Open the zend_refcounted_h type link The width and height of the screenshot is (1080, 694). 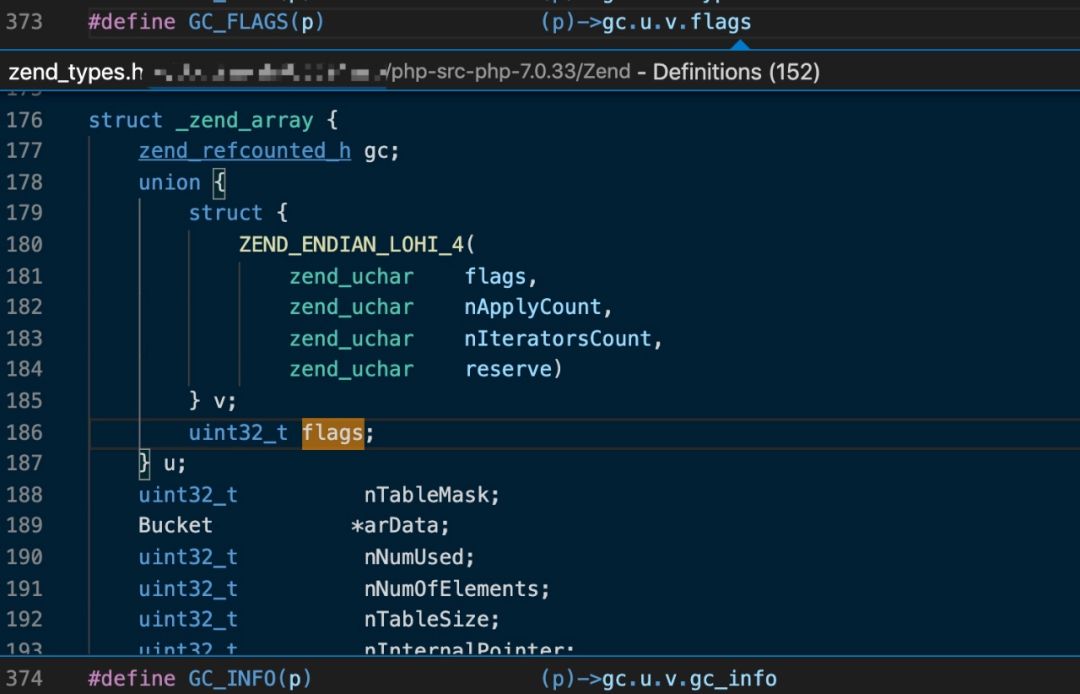click(x=245, y=151)
